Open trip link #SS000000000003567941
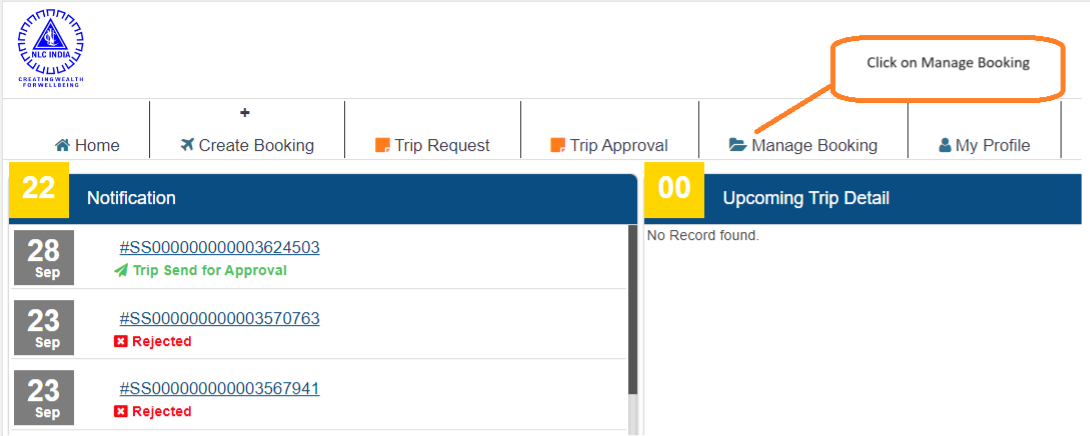1090x436 pixels. tap(219, 388)
